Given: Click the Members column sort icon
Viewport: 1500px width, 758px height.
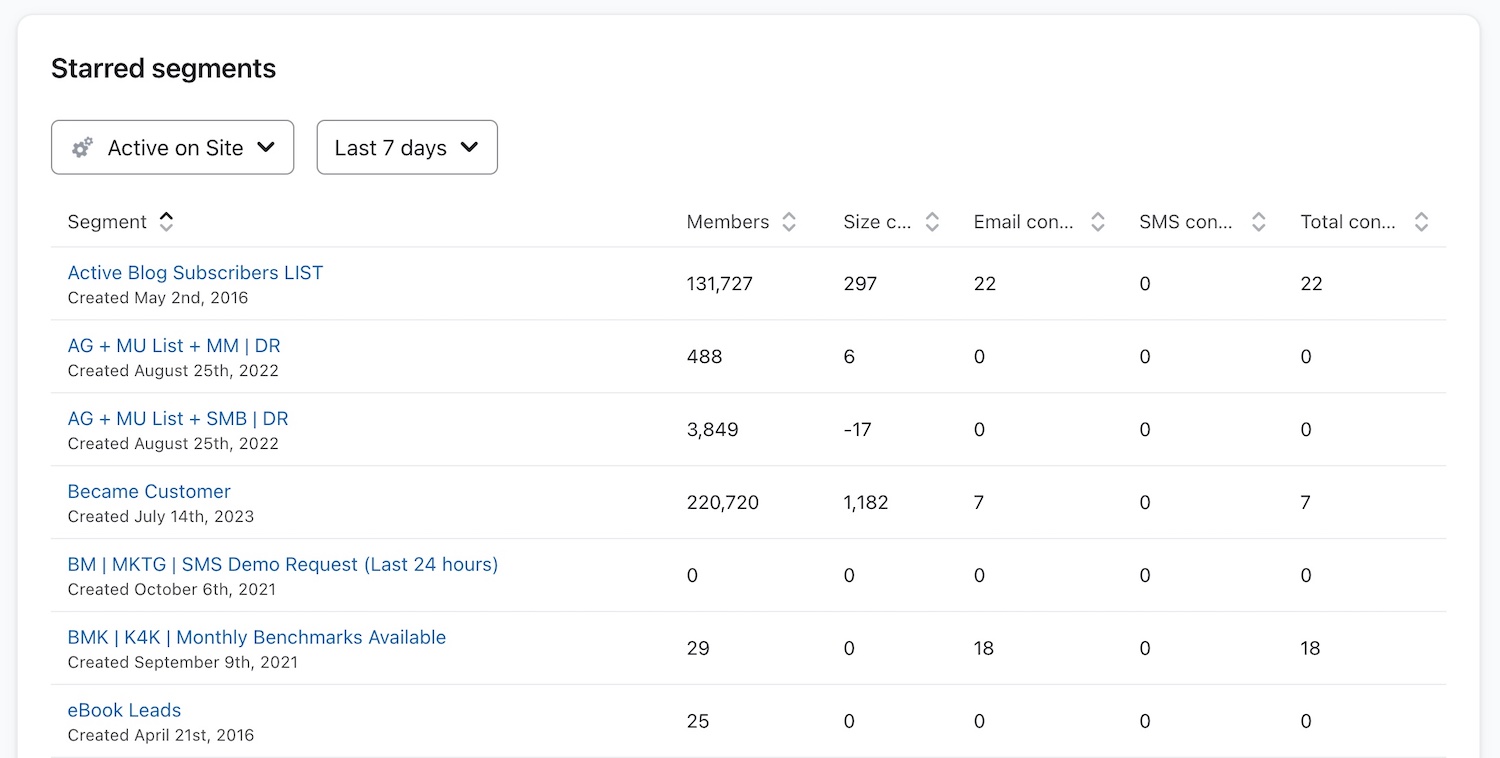Looking at the screenshot, I should (x=789, y=222).
